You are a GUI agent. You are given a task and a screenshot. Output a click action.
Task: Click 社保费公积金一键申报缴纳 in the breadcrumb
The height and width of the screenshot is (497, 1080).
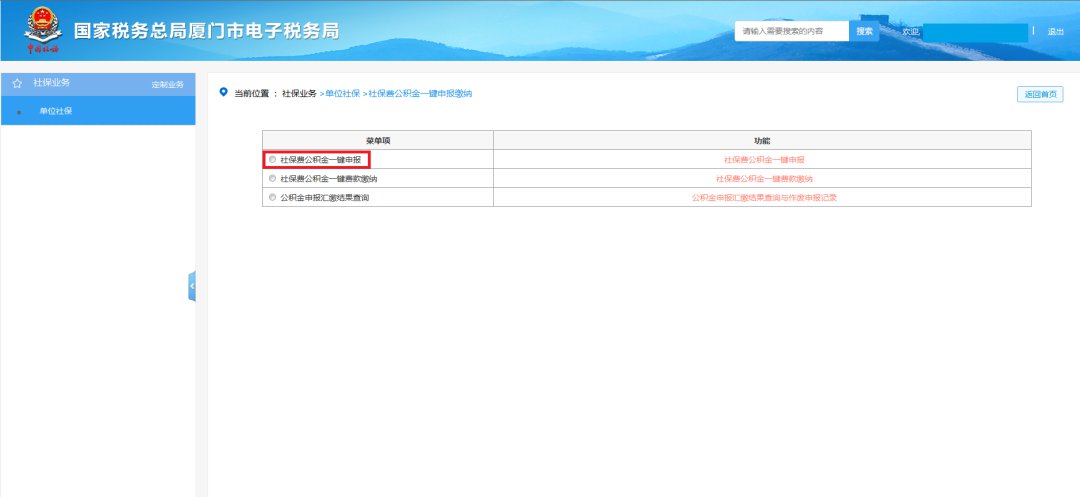point(420,93)
